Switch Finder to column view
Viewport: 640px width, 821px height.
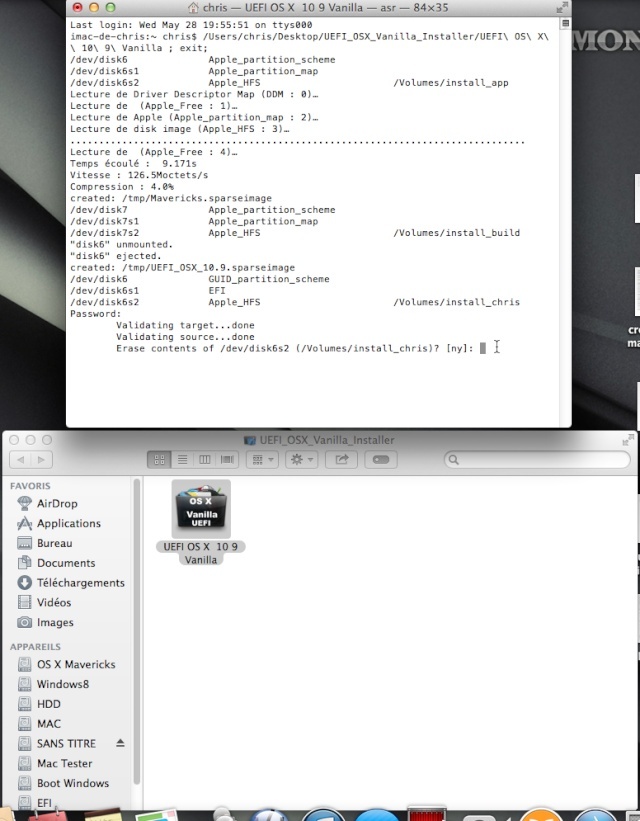tap(205, 460)
